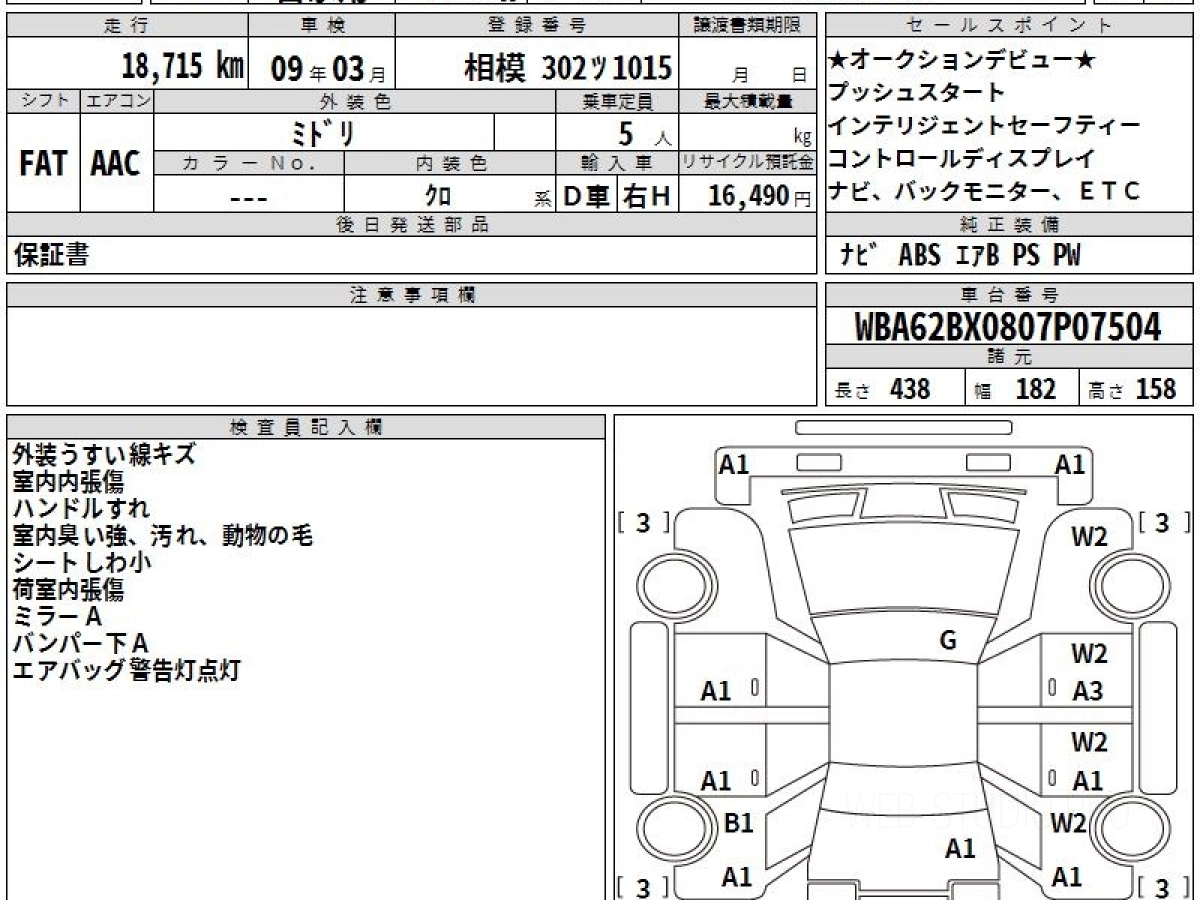1200x900 pixels.
Task: Click the length value 438
Action: 909,388
